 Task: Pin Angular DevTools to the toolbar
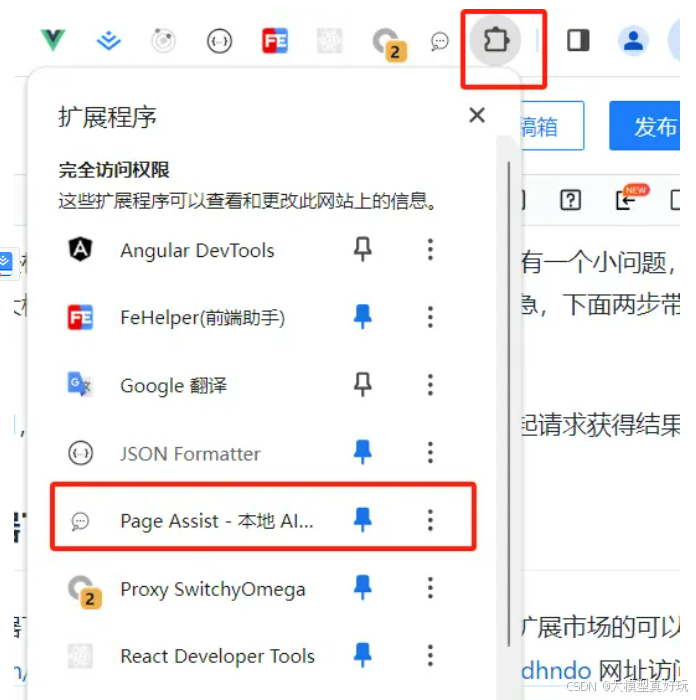(x=363, y=249)
